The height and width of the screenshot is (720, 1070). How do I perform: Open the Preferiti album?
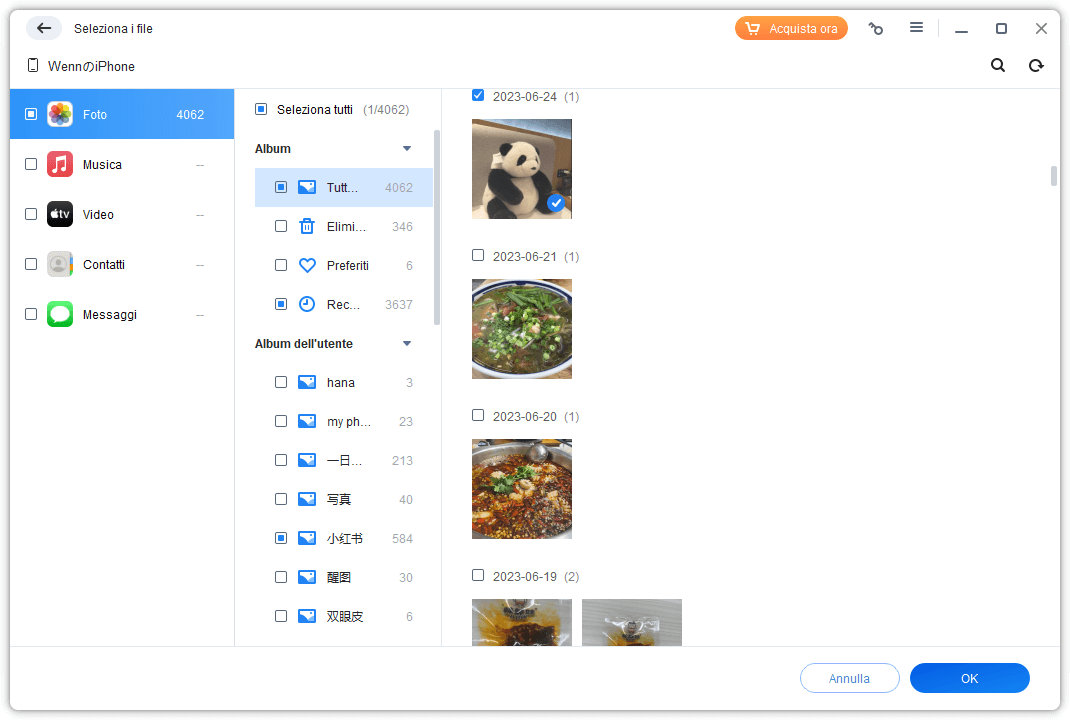[x=347, y=266]
